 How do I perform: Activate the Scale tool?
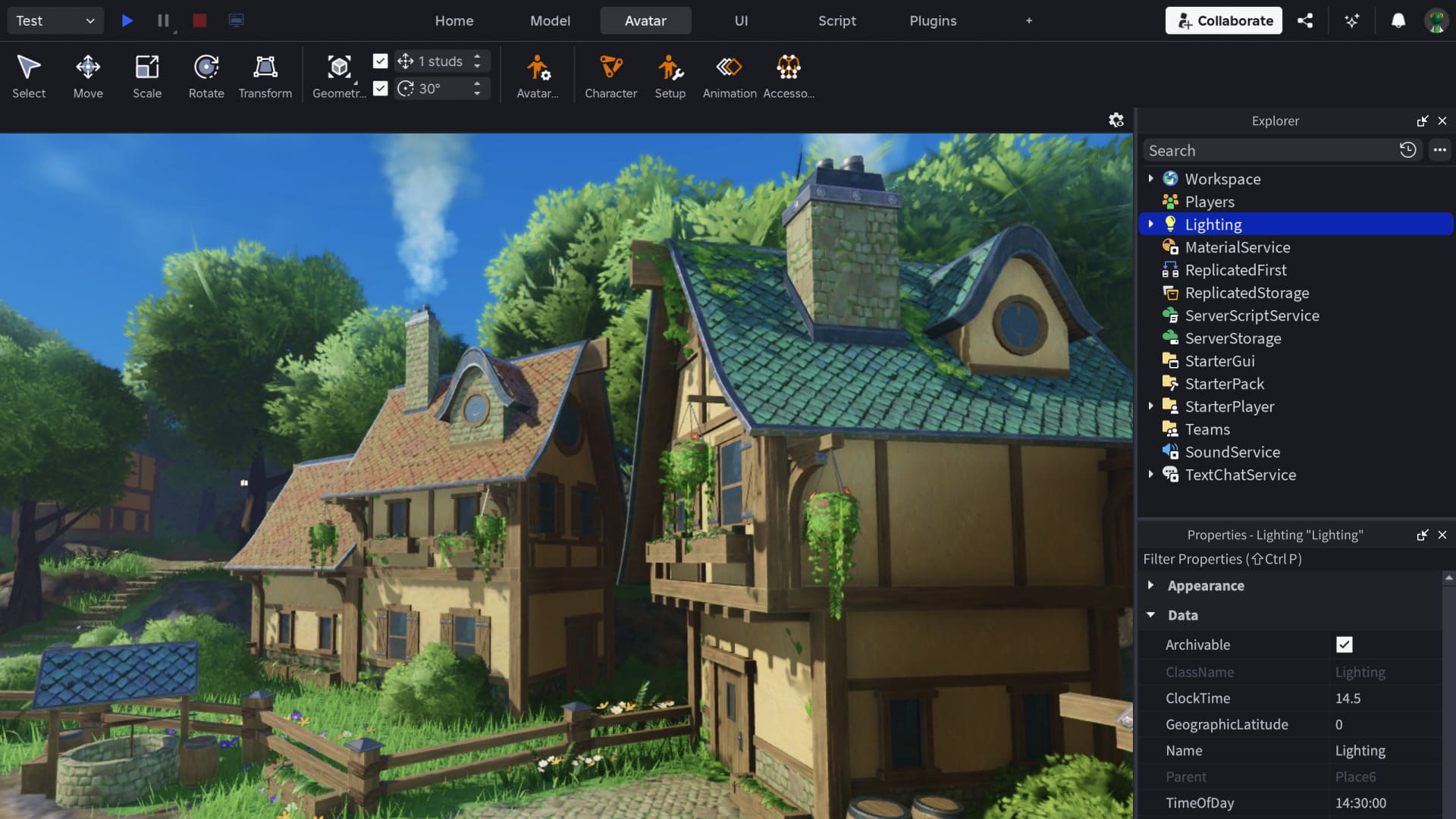click(x=146, y=74)
